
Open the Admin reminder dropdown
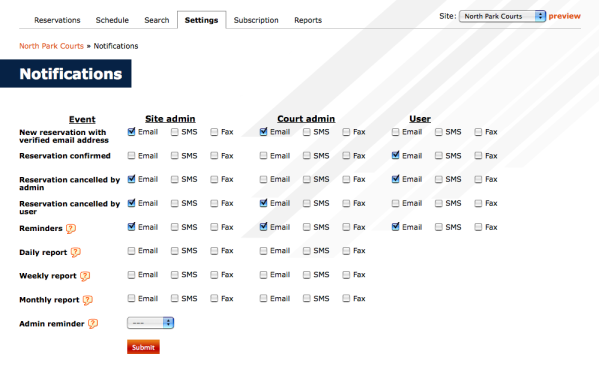151,323
